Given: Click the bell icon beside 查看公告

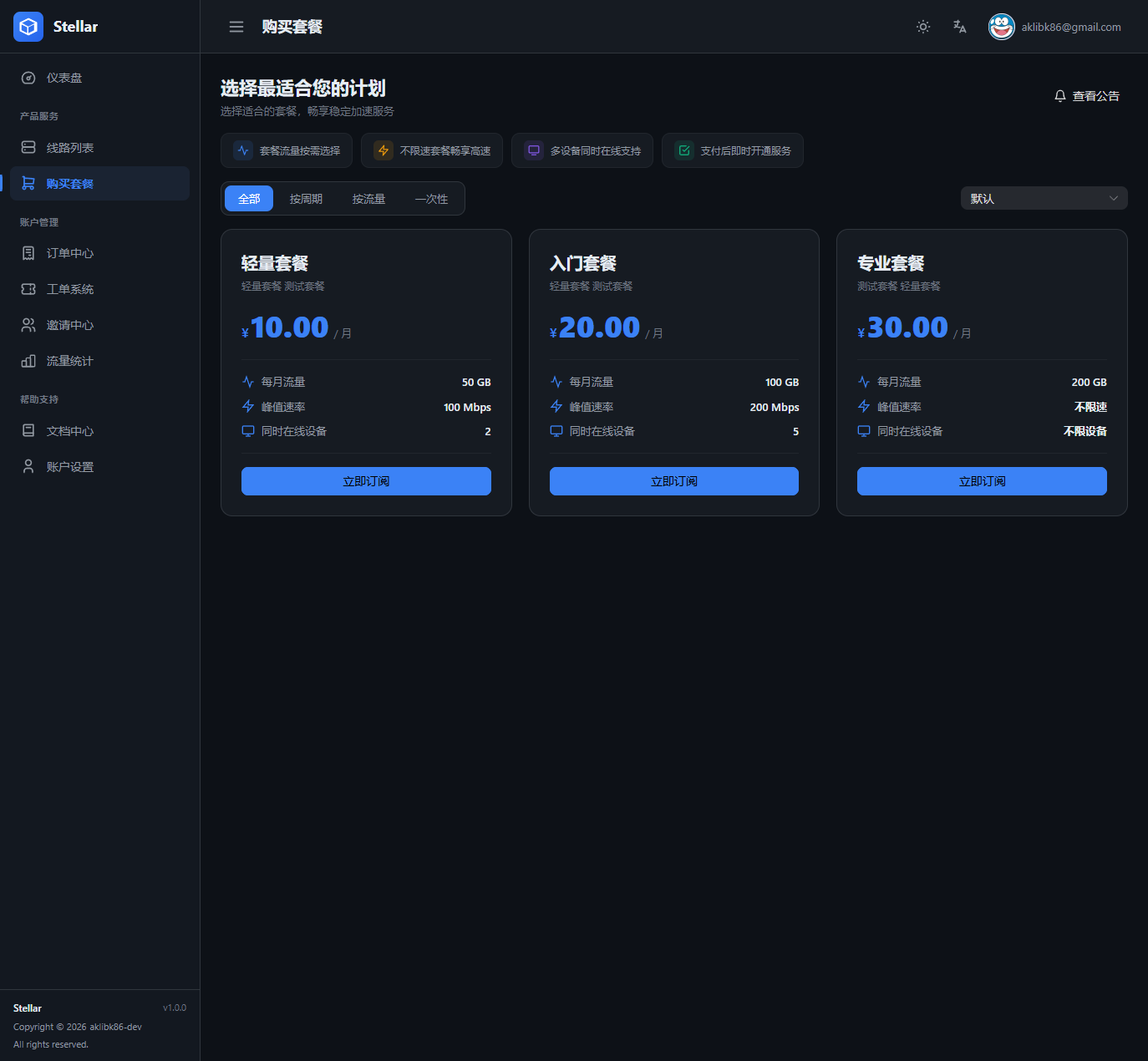Looking at the screenshot, I should [x=1060, y=96].
